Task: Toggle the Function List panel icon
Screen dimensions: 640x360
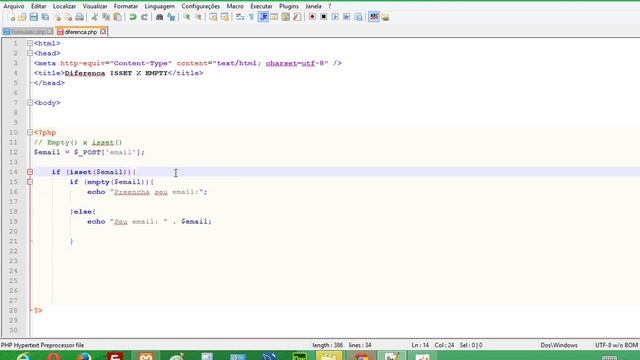Action: point(297,17)
